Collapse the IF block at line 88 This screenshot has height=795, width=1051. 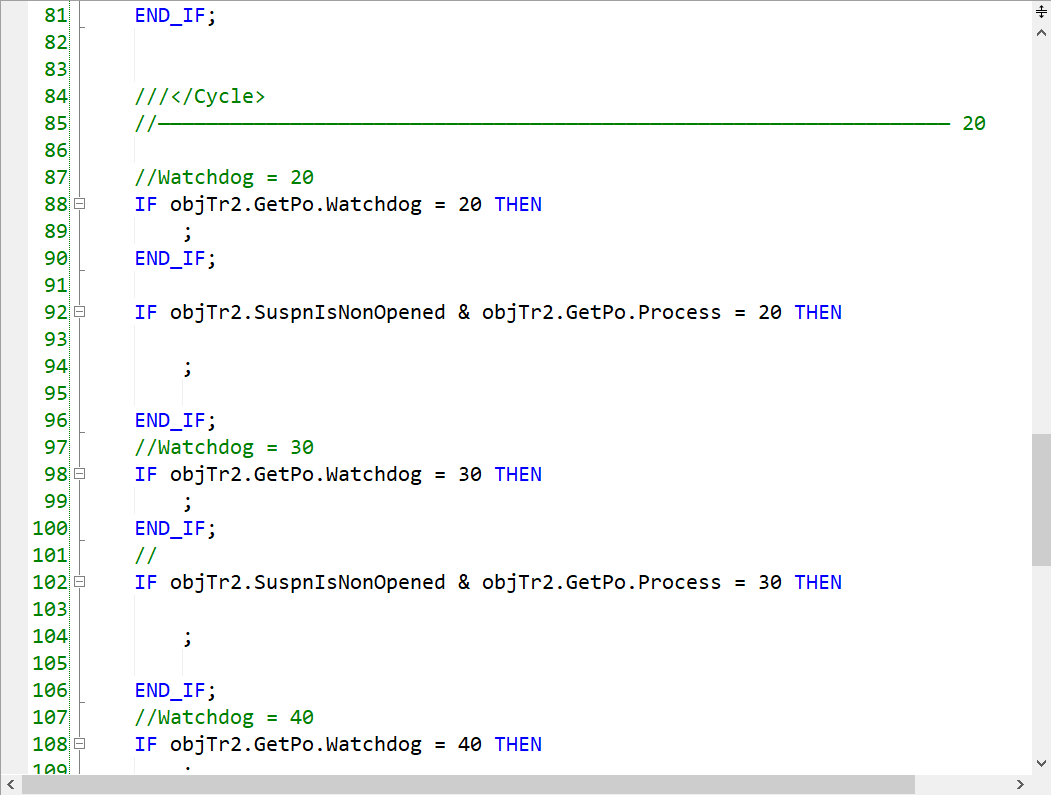pos(80,204)
